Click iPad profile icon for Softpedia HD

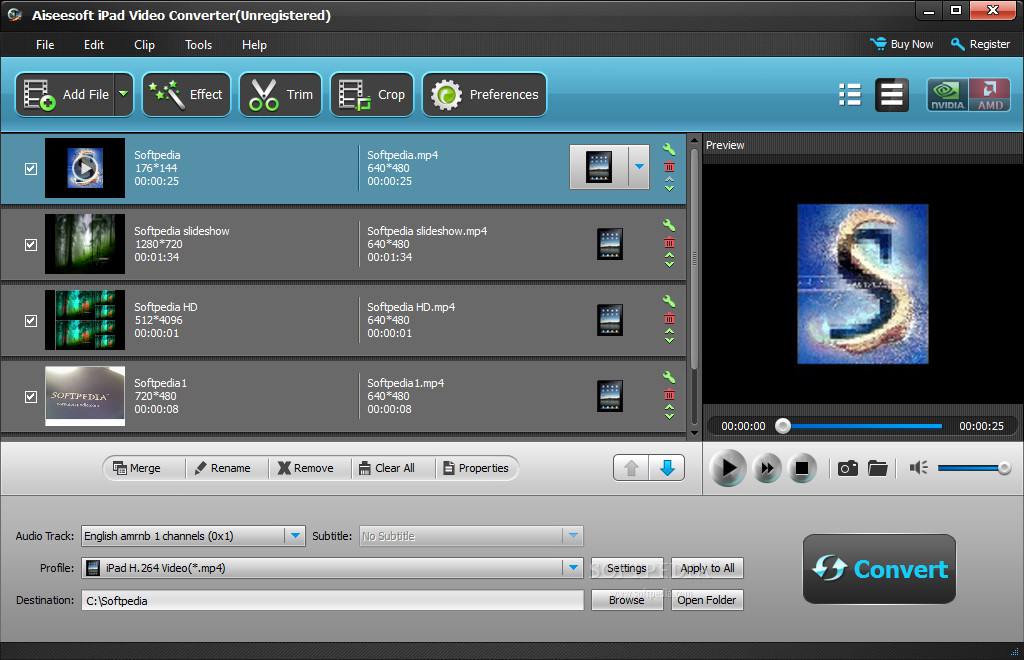coord(609,320)
